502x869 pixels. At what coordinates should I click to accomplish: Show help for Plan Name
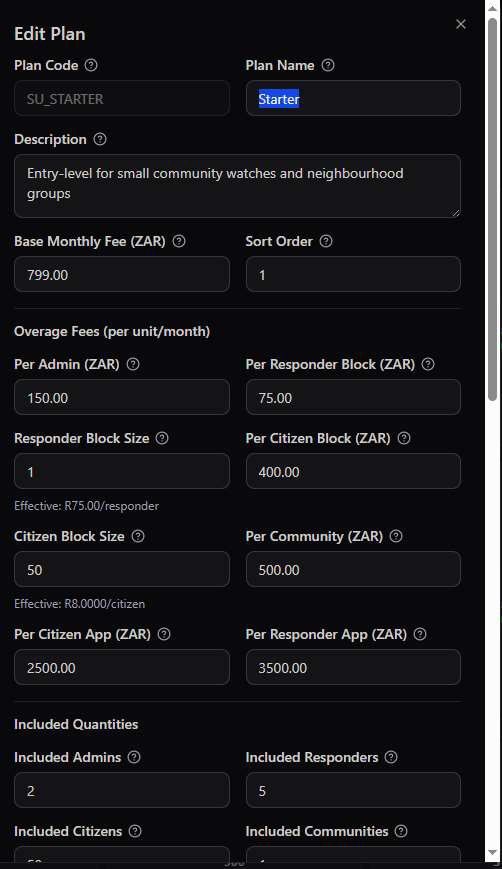click(x=328, y=65)
